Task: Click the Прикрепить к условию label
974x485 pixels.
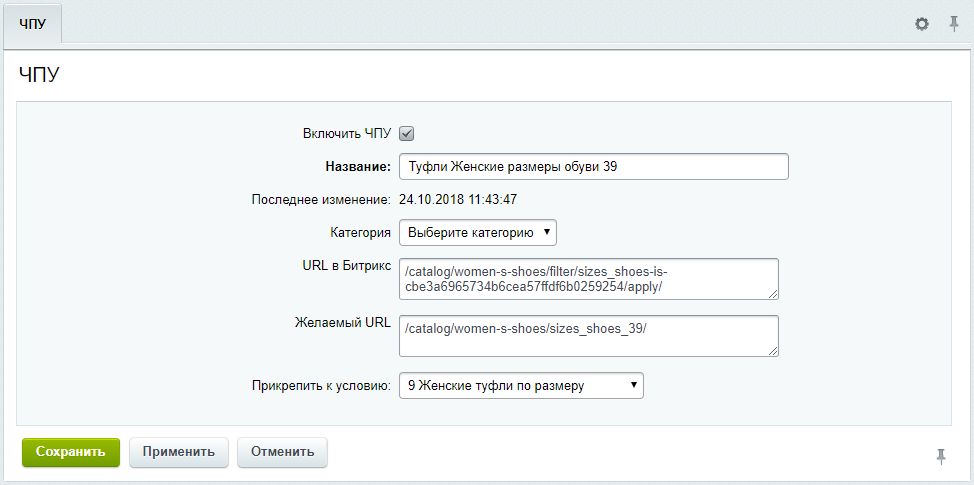Action: click(322, 385)
